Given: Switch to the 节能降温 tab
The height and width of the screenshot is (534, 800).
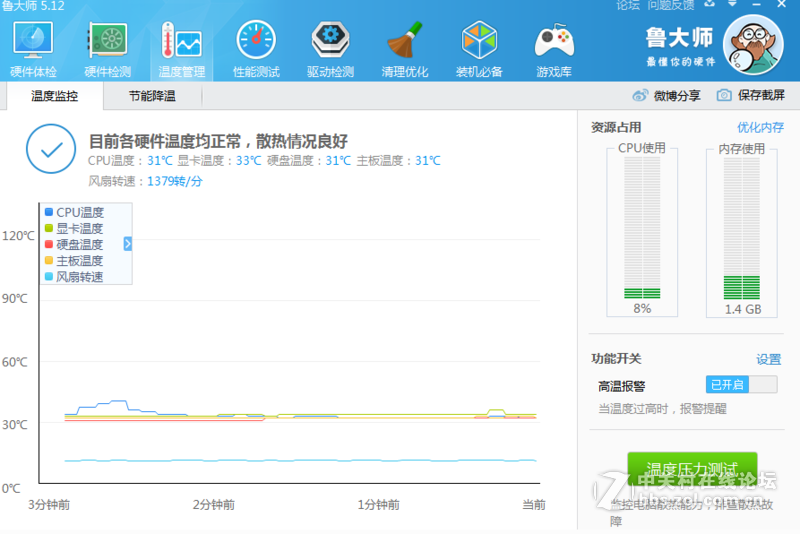Looking at the screenshot, I should tap(152, 96).
